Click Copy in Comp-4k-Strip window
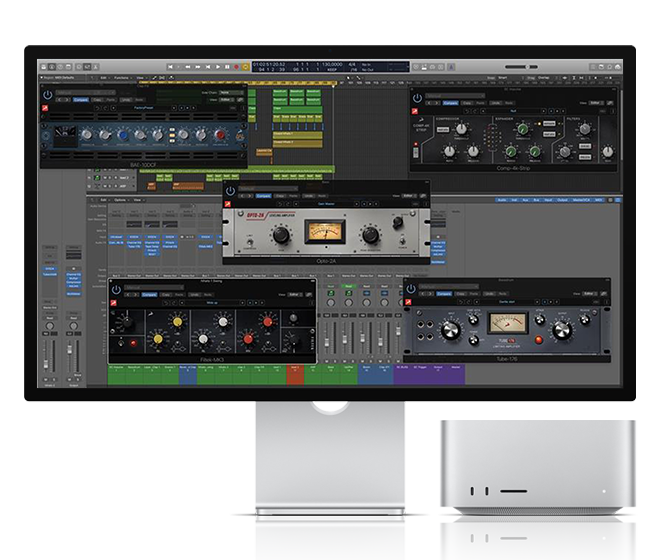This screenshot has width=660, height=560. (467, 103)
